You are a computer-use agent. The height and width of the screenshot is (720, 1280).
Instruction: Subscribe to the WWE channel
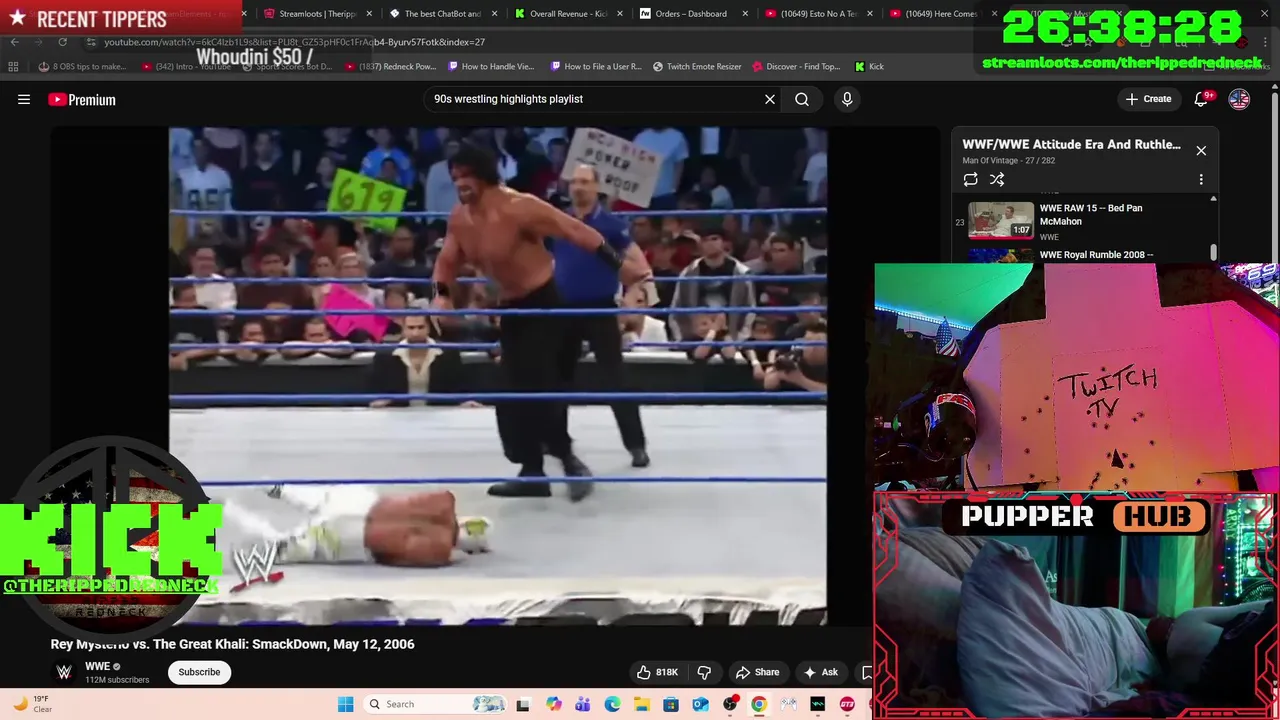click(x=199, y=672)
